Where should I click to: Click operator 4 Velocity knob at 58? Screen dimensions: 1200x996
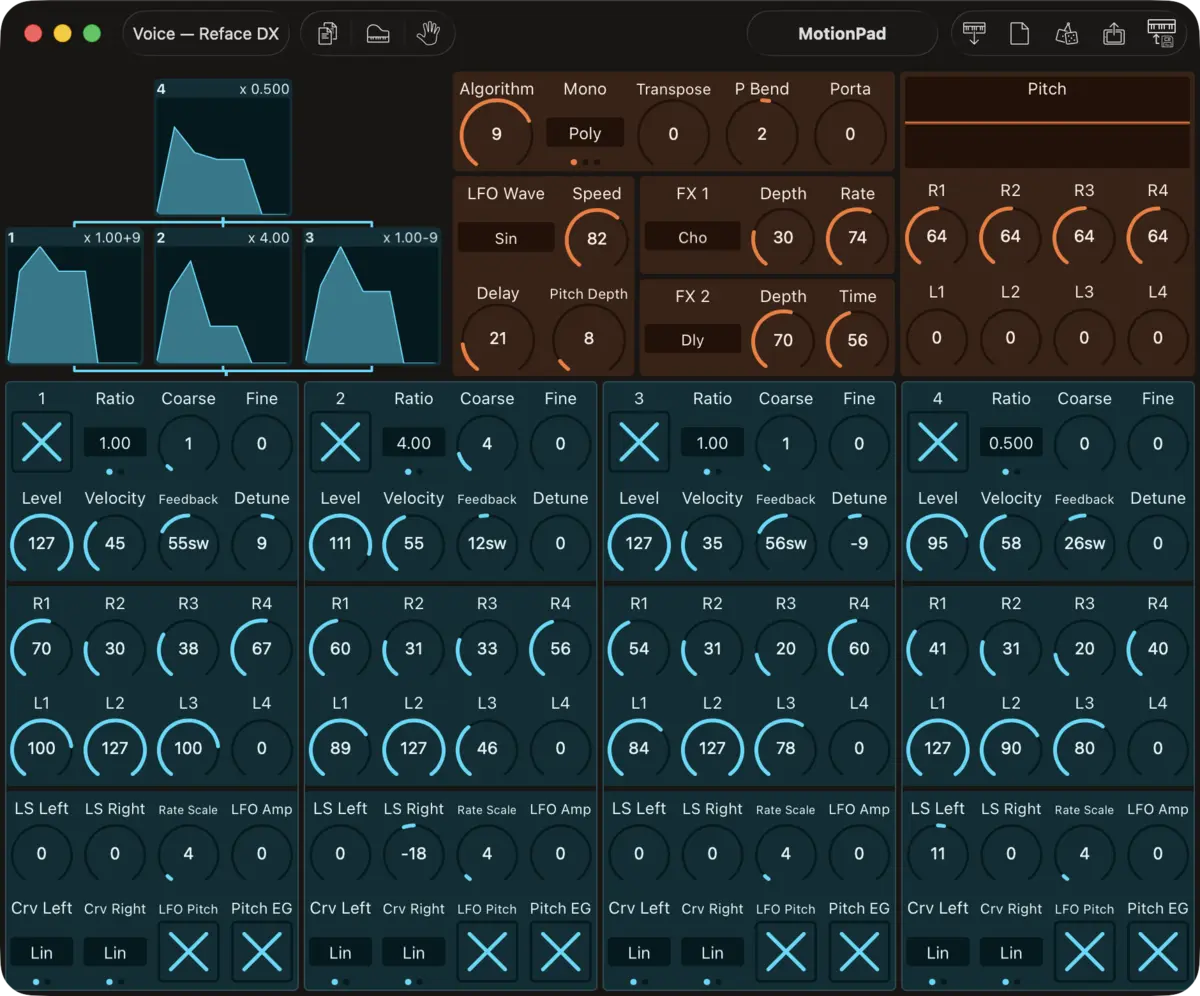1011,544
